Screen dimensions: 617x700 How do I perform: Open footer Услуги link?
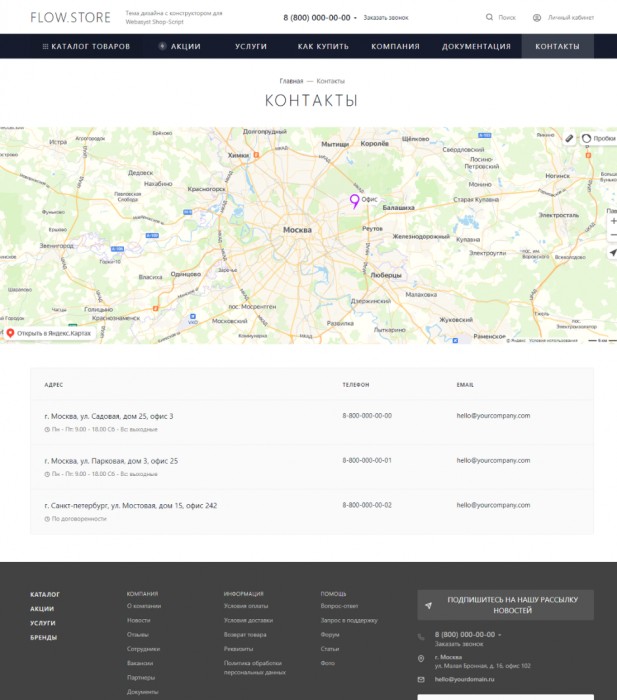coord(43,623)
